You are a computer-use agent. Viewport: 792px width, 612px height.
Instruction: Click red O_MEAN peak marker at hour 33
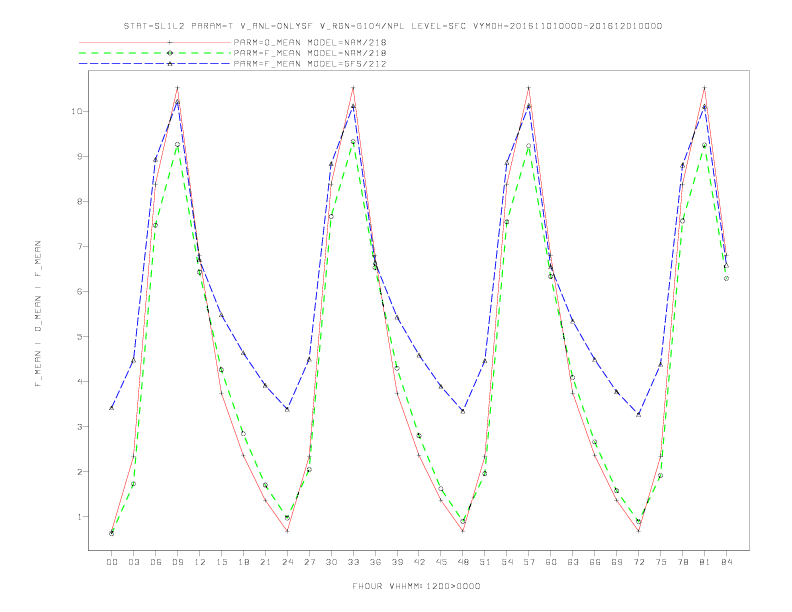click(353, 88)
